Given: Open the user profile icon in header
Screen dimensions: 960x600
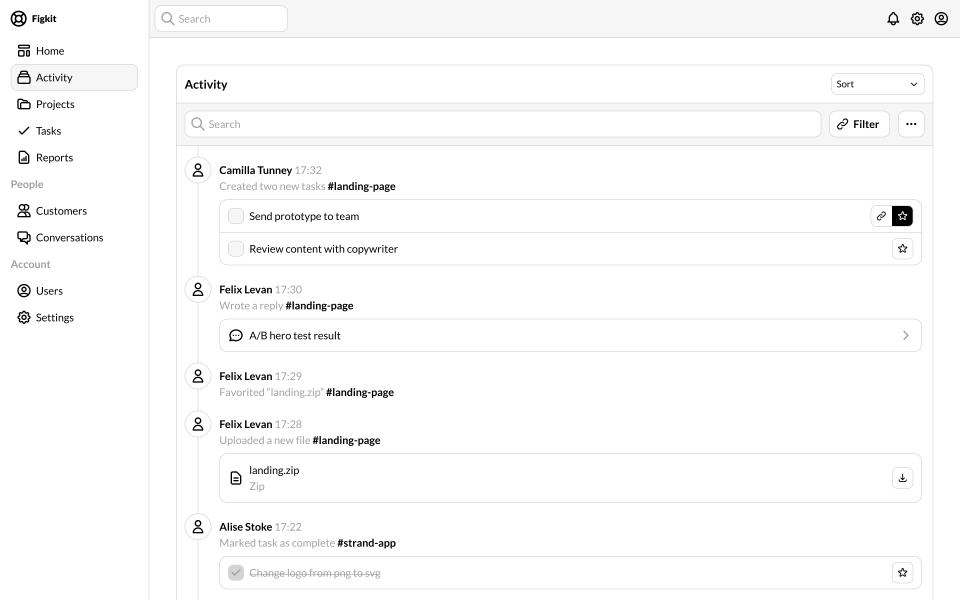Looking at the screenshot, I should pos(941,19).
